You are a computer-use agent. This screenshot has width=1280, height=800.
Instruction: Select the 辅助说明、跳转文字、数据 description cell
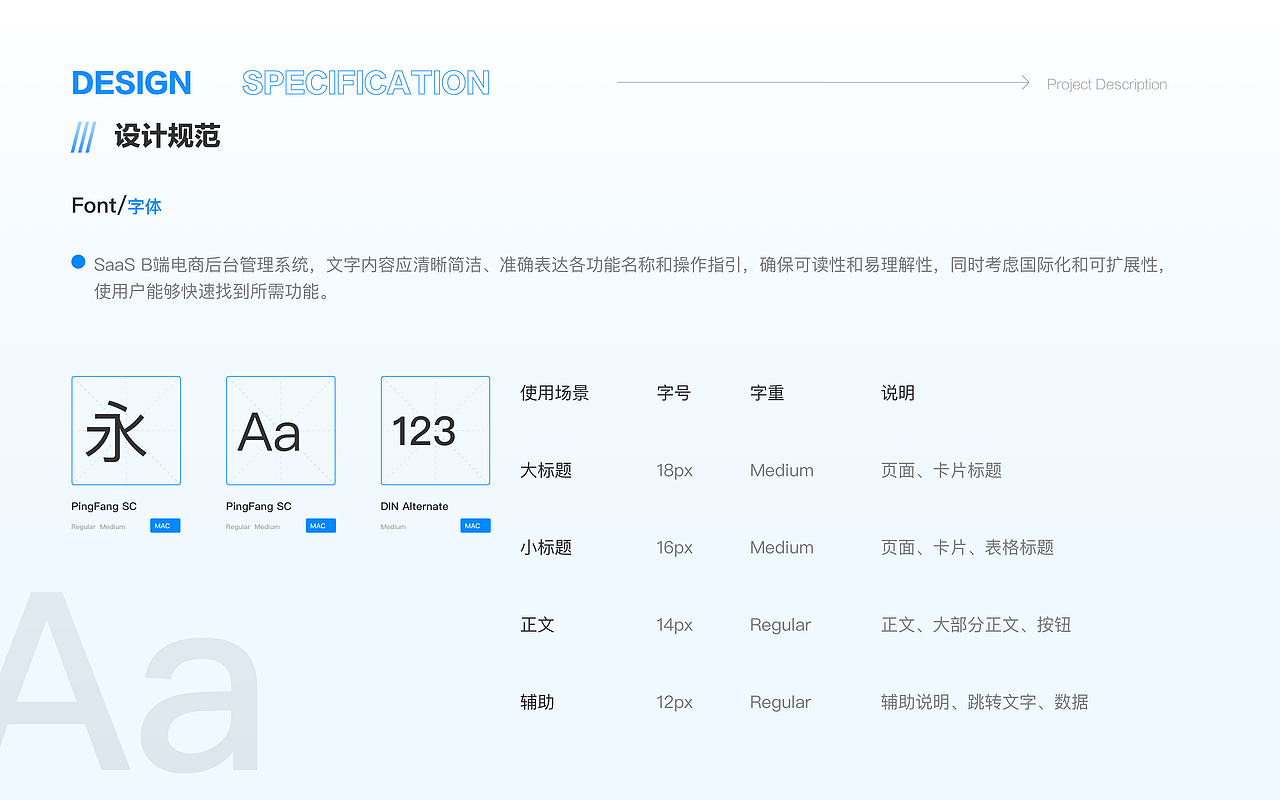pos(985,702)
